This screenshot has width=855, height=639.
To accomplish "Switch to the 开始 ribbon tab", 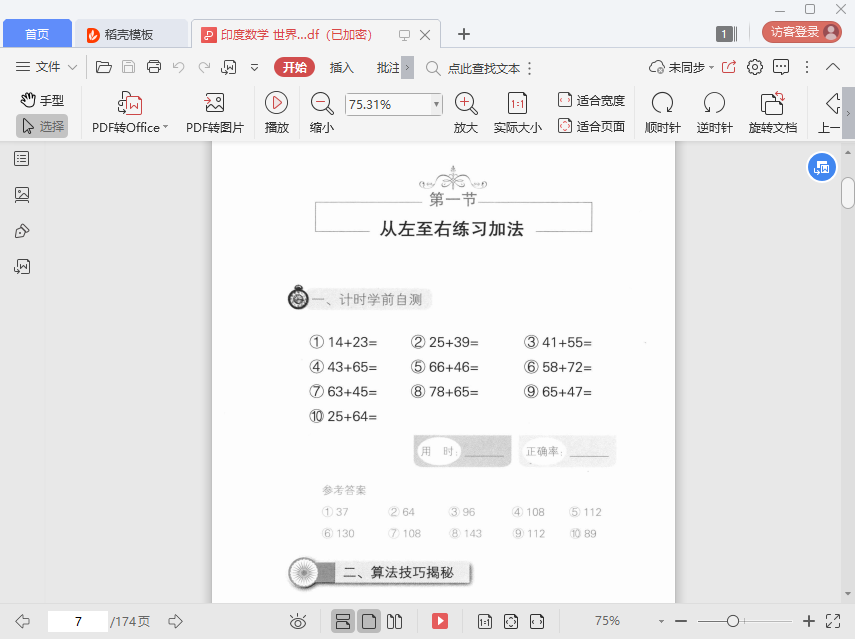I will [294, 67].
